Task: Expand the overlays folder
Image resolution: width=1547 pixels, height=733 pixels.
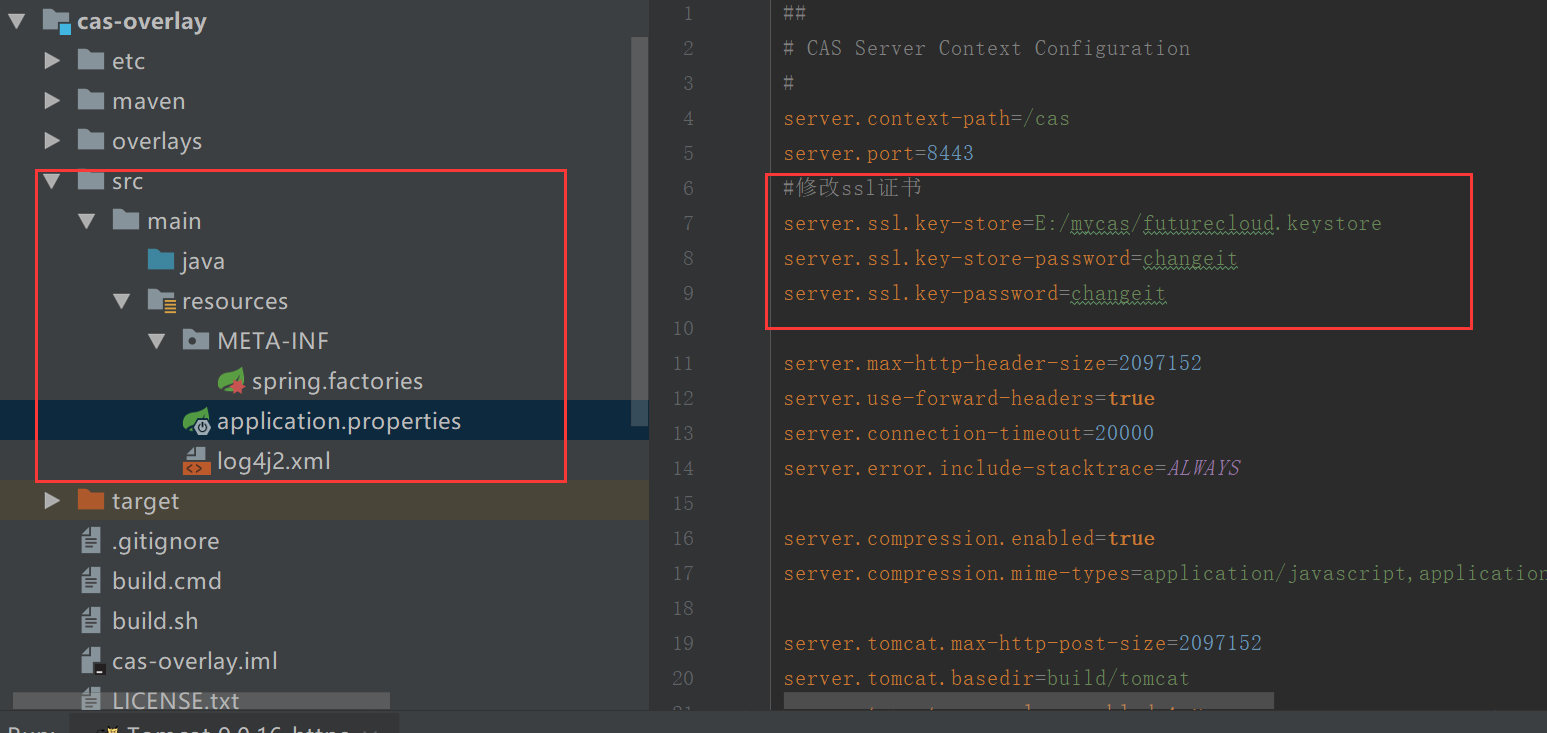Action: [x=52, y=140]
